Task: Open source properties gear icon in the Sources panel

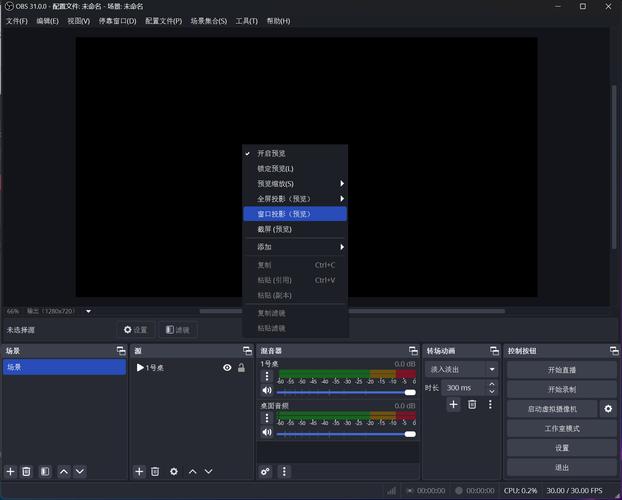Action: [173, 471]
